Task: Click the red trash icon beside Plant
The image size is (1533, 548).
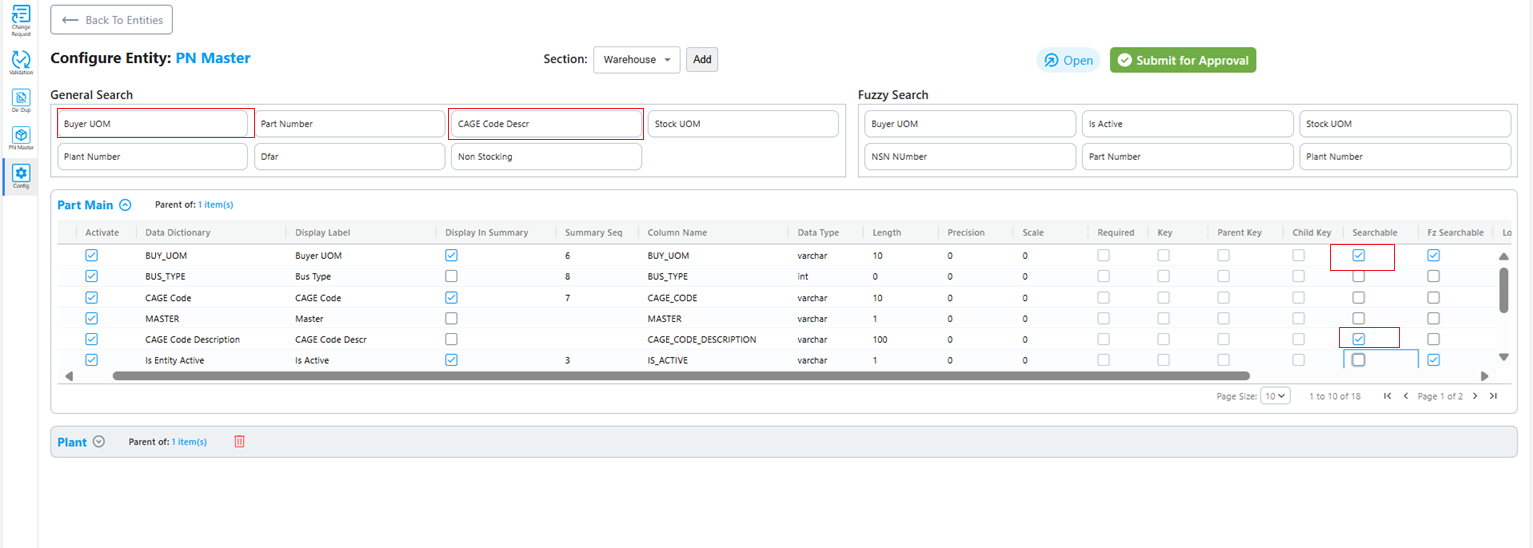Action: click(x=239, y=442)
